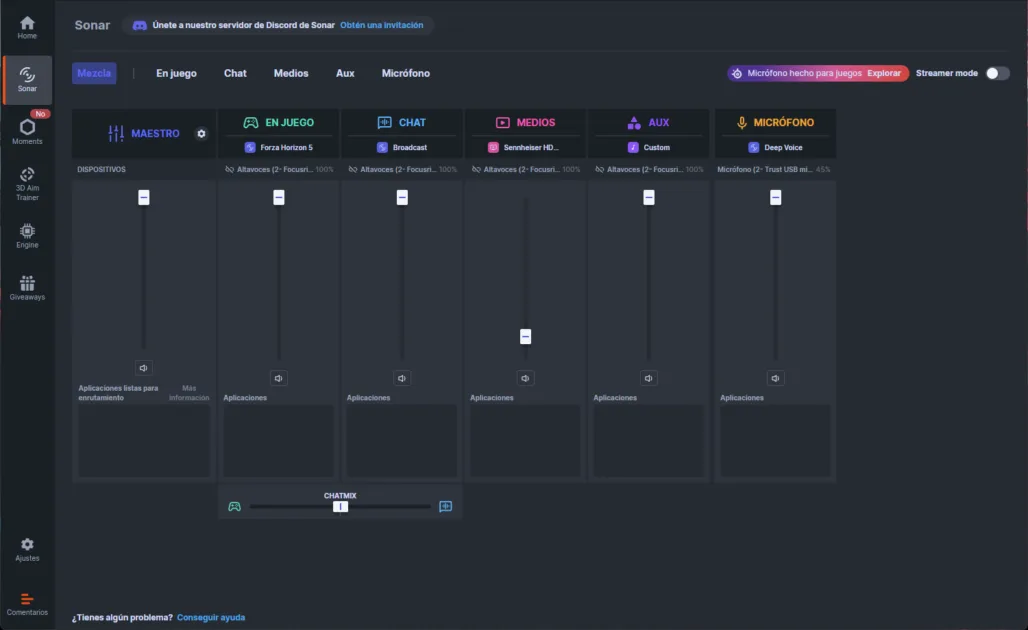The width and height of the screenshot is (1028, 630).
Task: Click the ChatMix slider handle
Action: click(x=340, y=507)
